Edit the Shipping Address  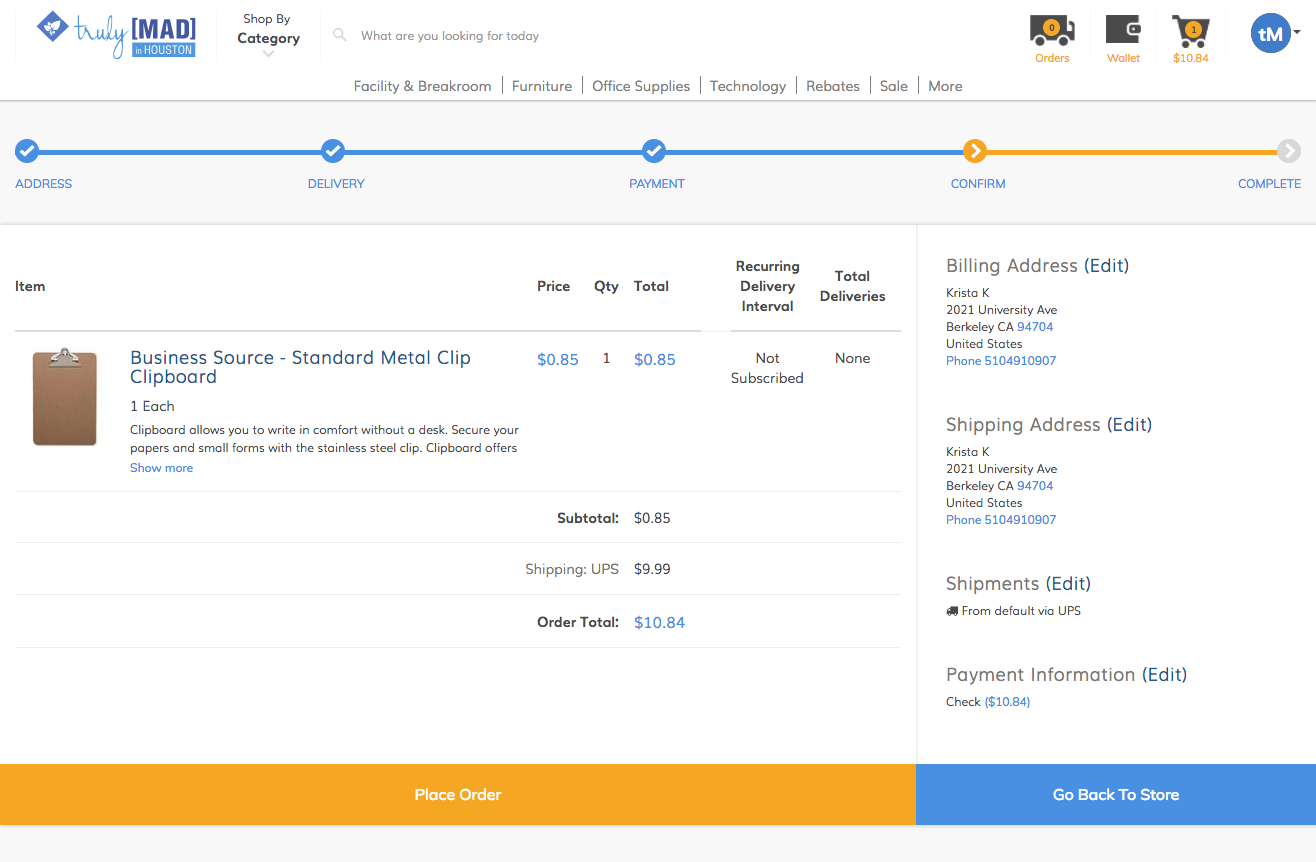[1129, 424]
